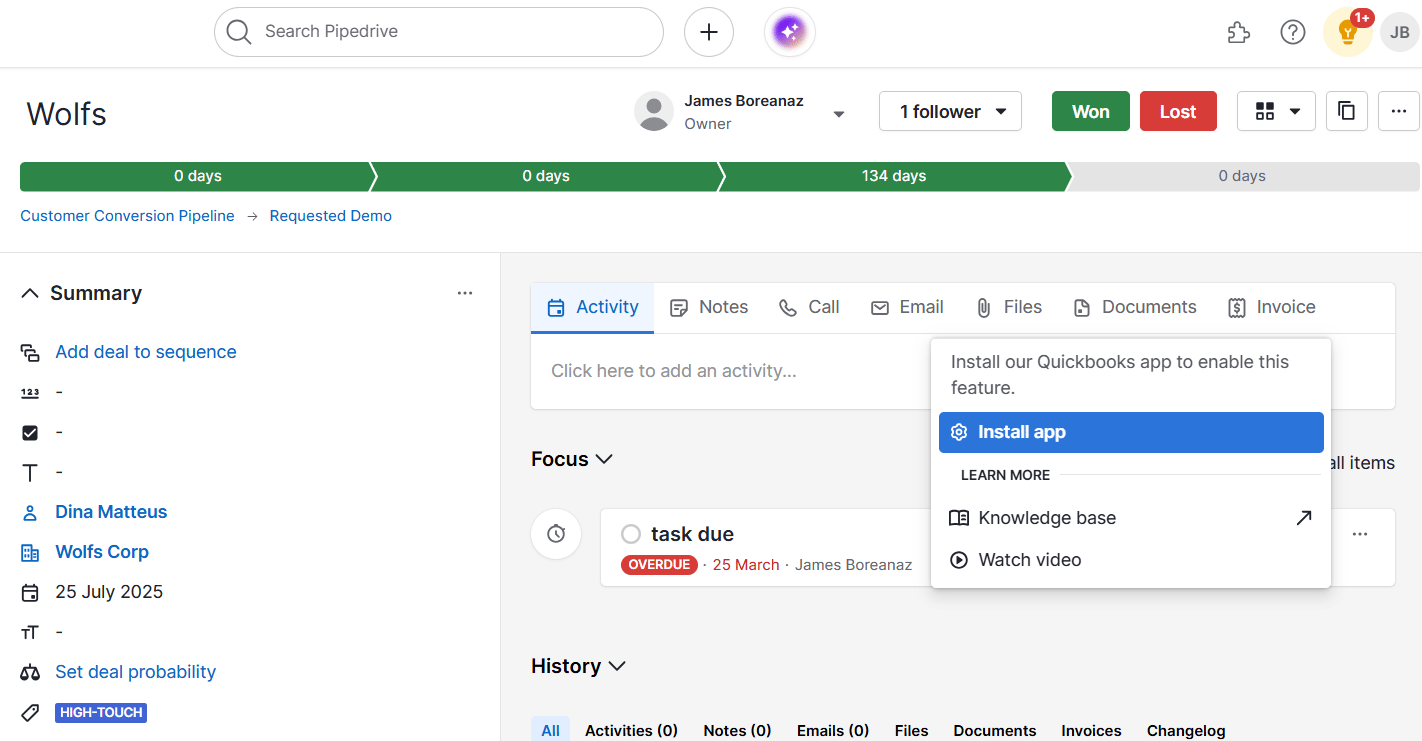Click the overdue task clock icon

tap(556, 533)
